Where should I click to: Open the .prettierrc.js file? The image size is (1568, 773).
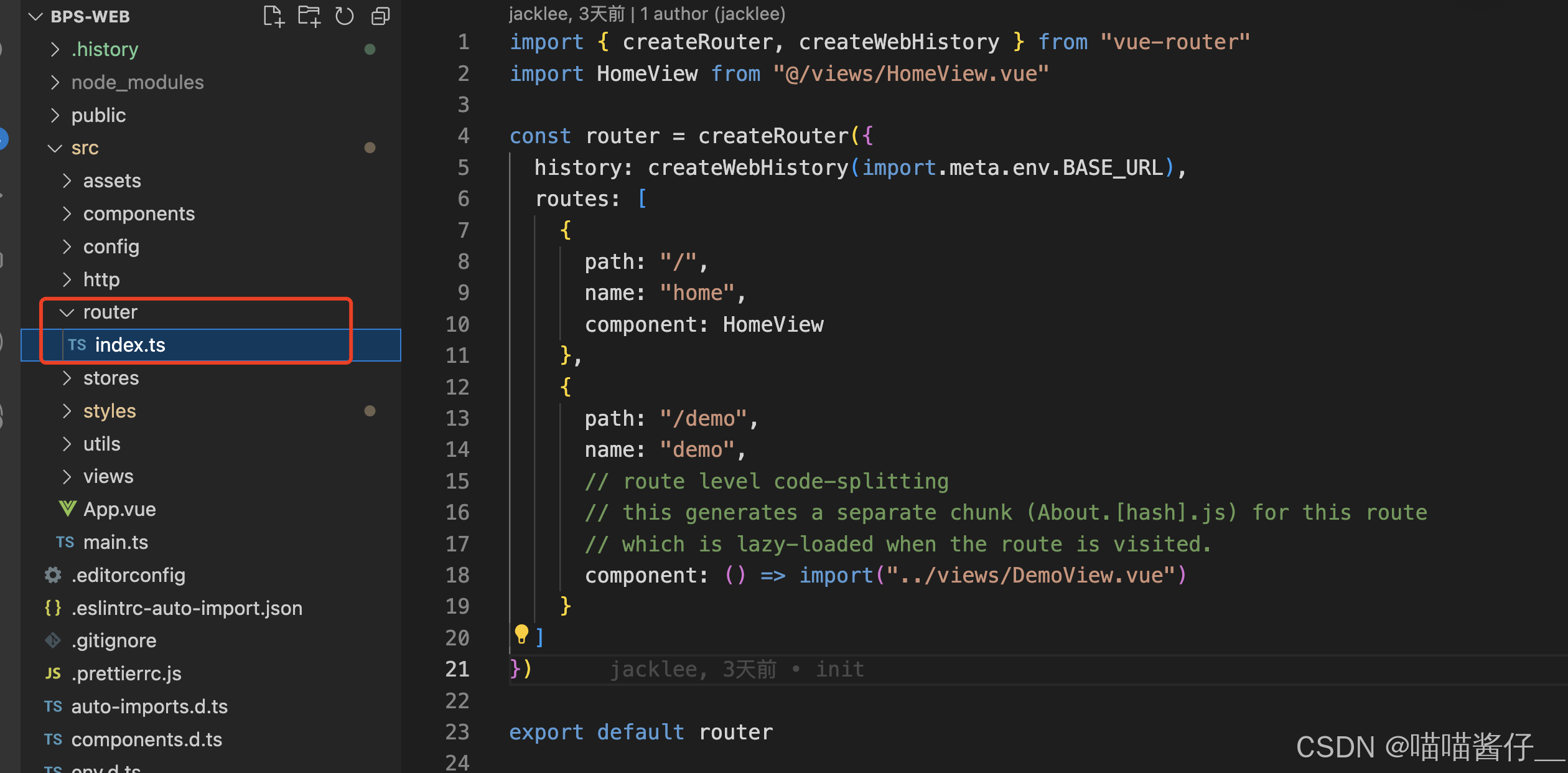(x=126, y=673)
